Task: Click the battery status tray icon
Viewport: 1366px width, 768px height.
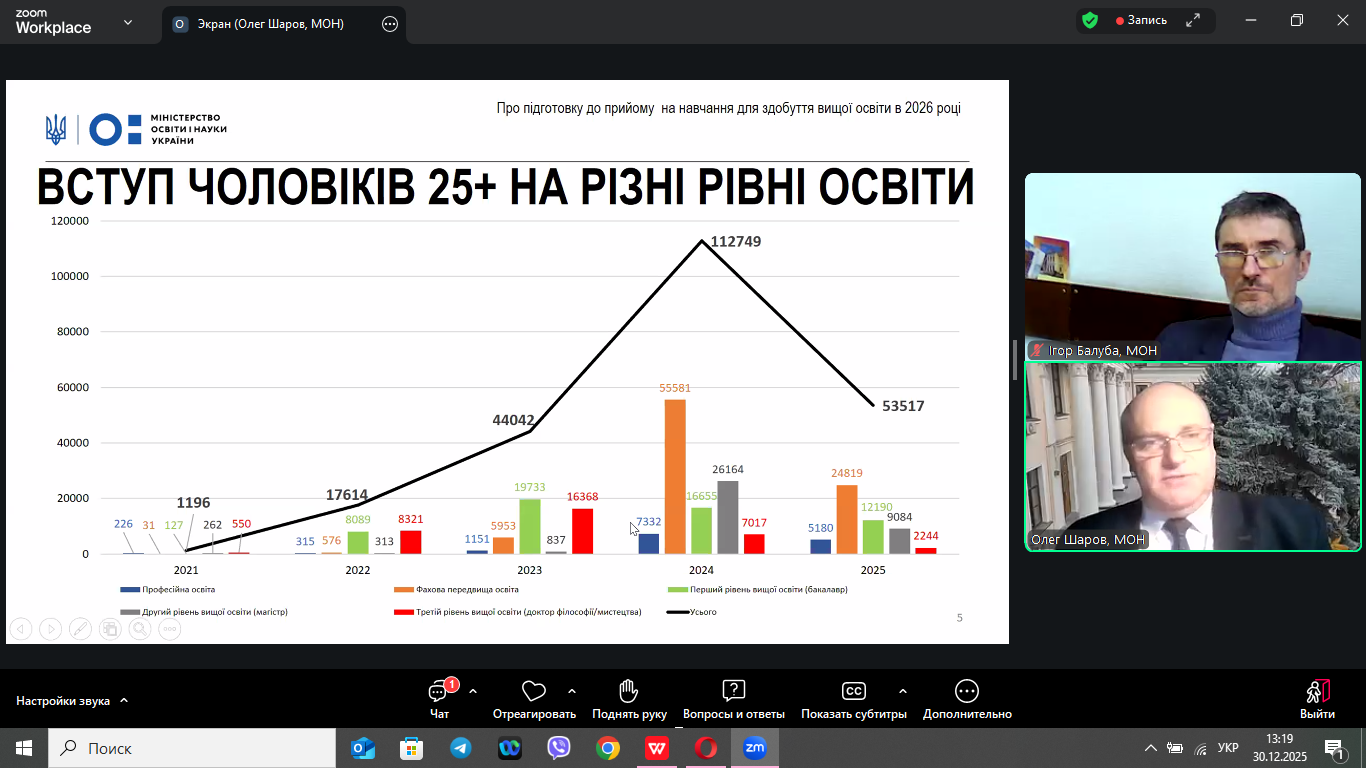Action: (x=1175, y=748)
